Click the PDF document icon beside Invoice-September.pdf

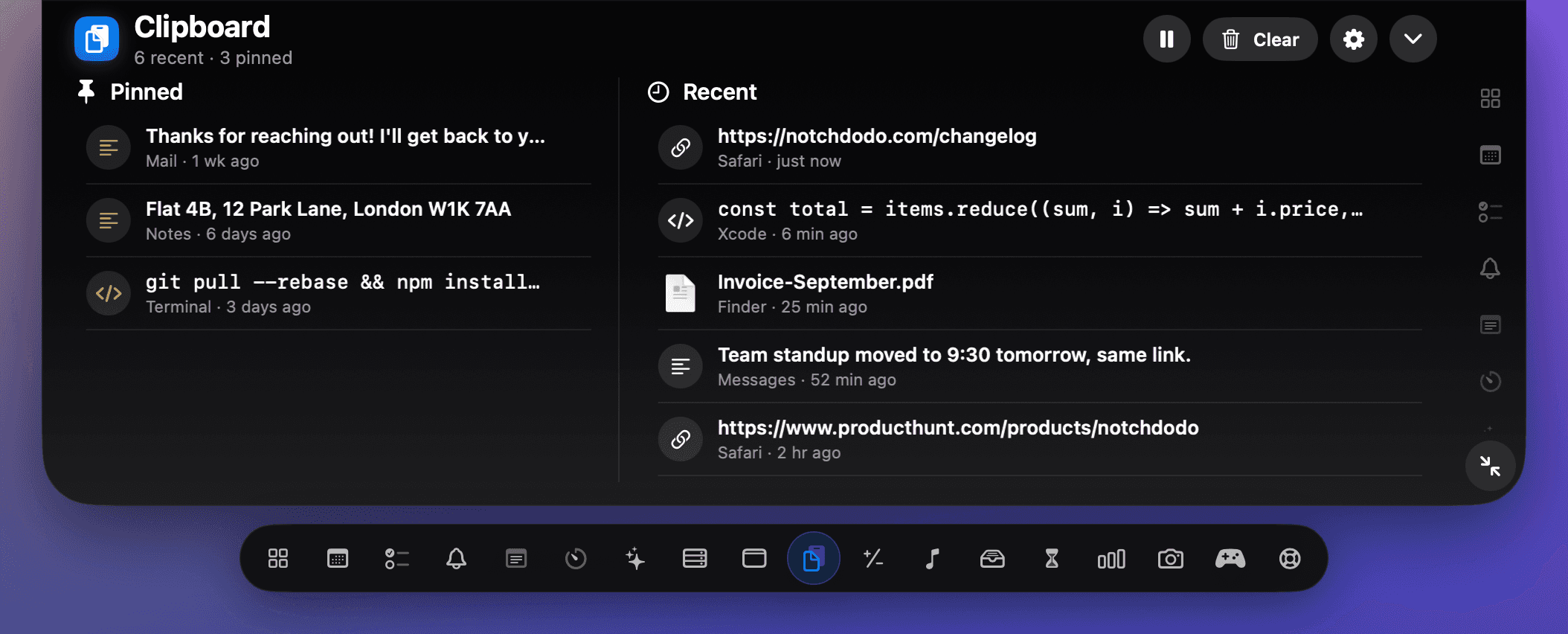[681, 293]
